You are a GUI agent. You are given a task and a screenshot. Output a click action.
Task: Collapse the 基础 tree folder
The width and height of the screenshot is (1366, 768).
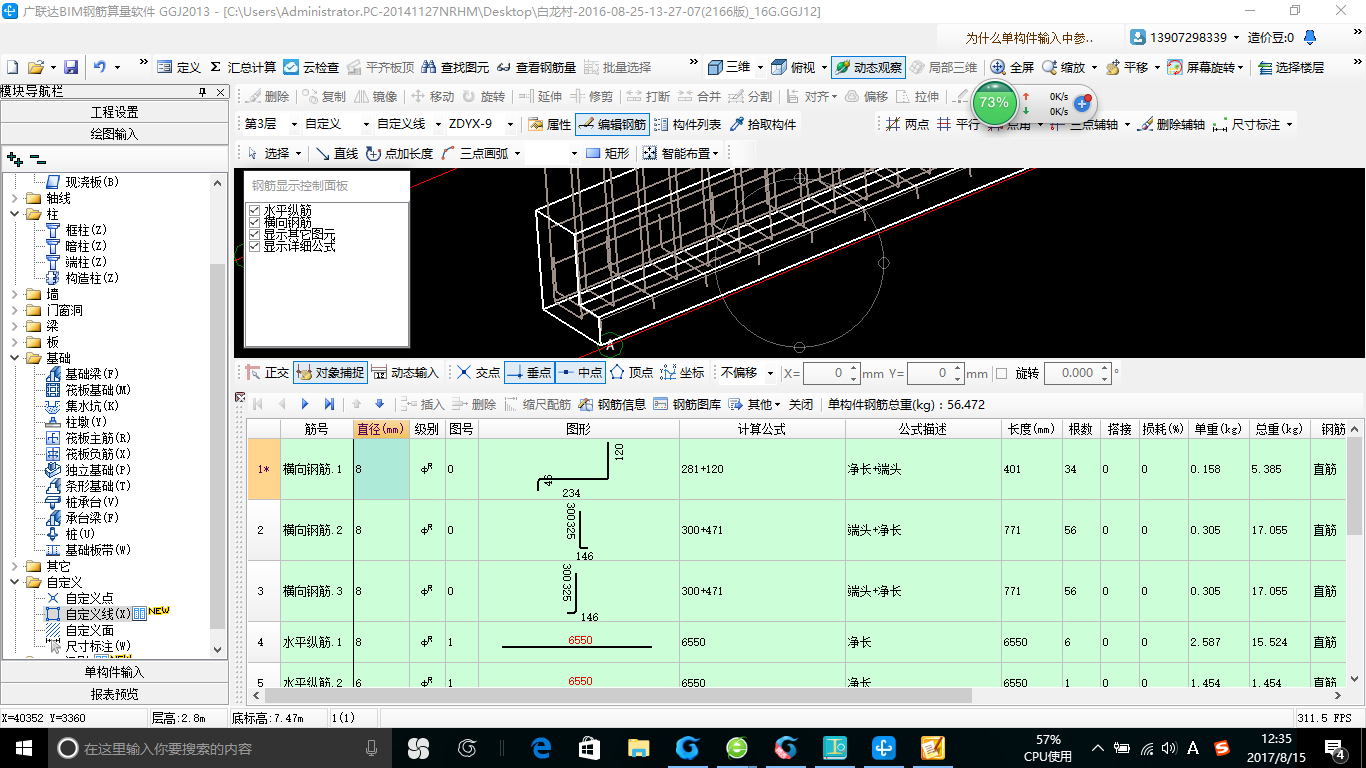(x=15, y=358)
